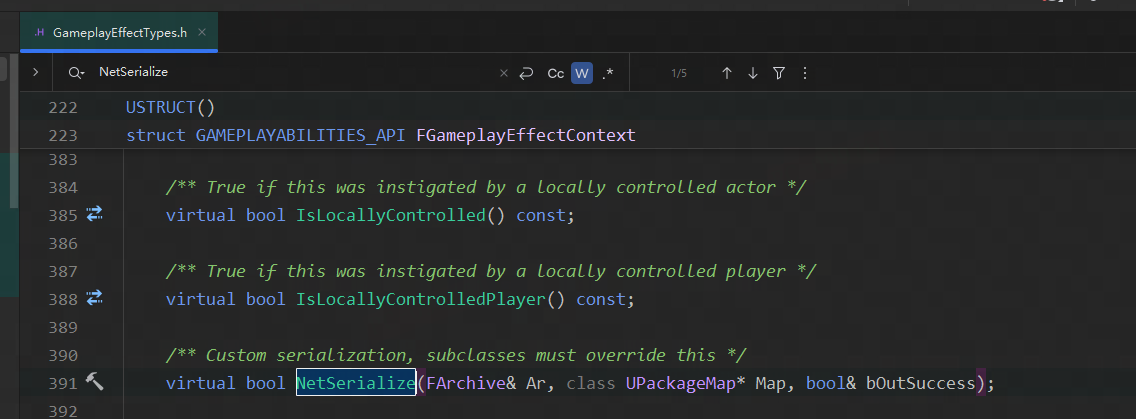
Task: Open more search options menu
Action: tap(805, 73)
